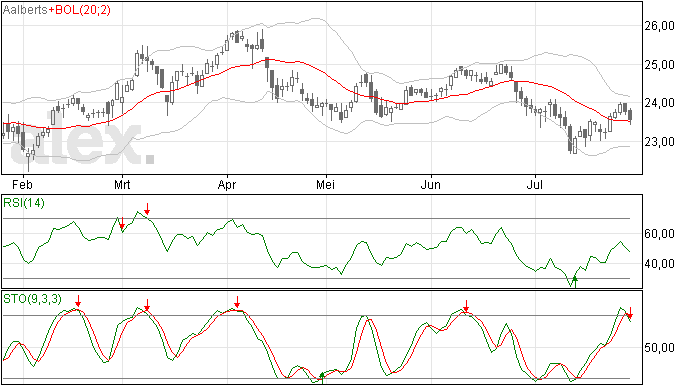690x387 pixels.
Task: Click the Jun month label
Action: coord(430,184)
